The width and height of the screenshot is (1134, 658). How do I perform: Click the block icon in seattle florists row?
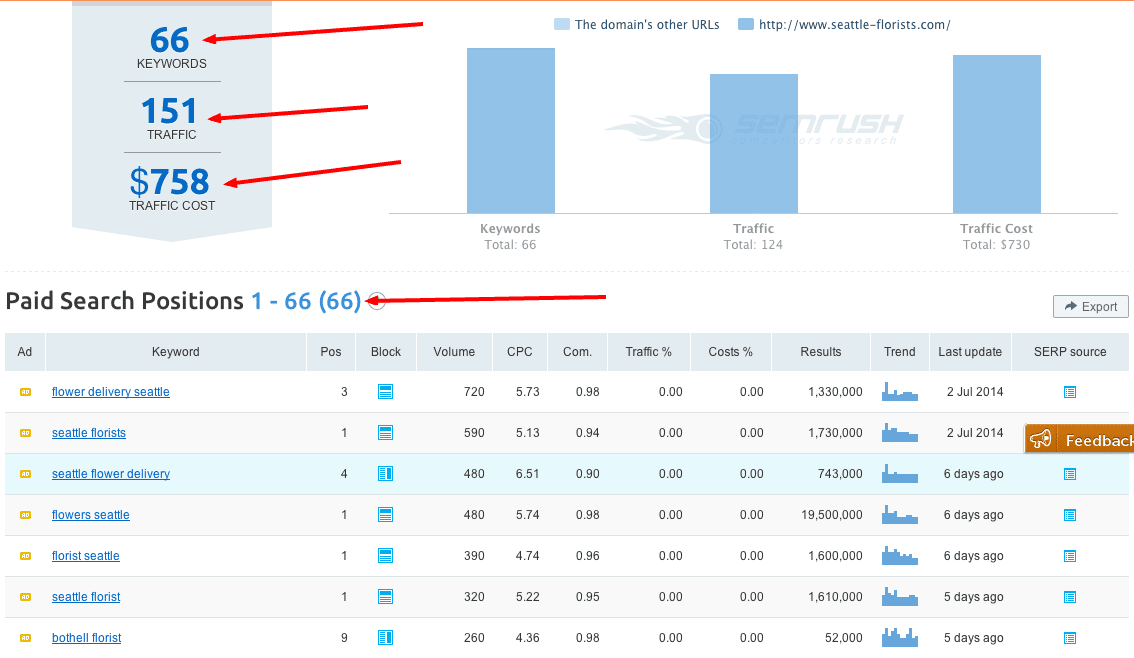385,433
